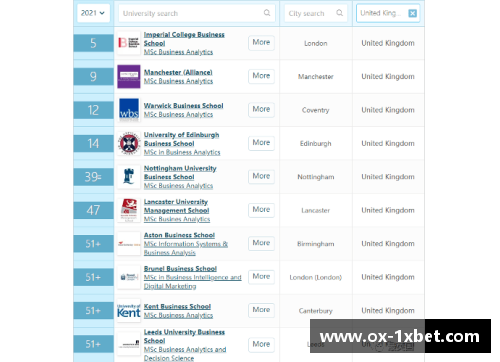Clear the United Kingdom country filter
Viewport: 500px width, 362px height.
(412, 13)
